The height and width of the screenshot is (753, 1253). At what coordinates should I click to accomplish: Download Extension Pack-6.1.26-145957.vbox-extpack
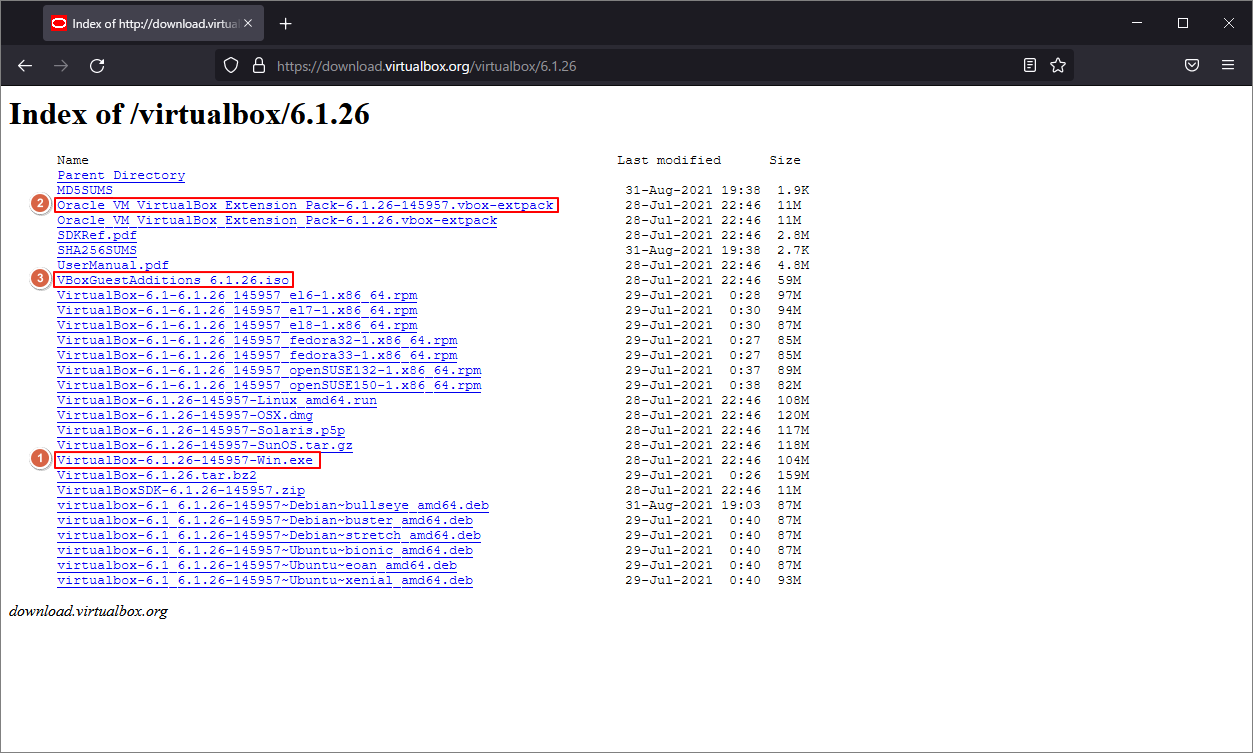point(305,205)
